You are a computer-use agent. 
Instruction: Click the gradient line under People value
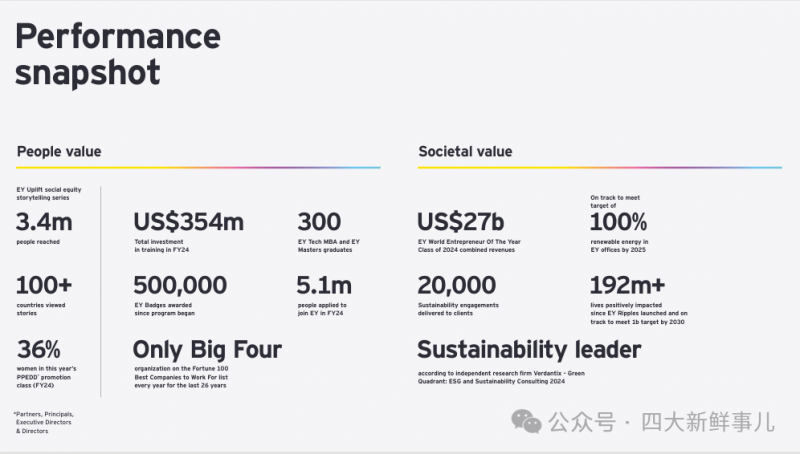click(x=198, y=167)
